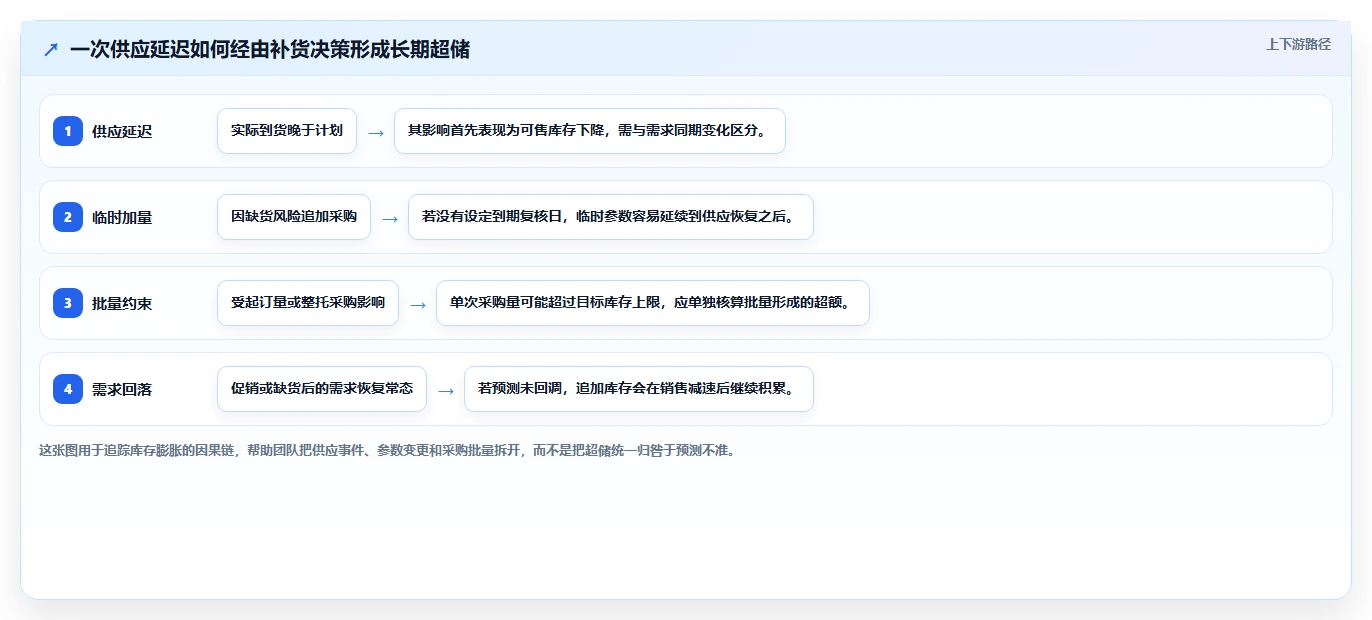Image resolution: width=1372 pixels, height=620 pixels.
Task: Click the box starting 单次采购量可能超过目标库存上限
Action: tap(653, 303)
